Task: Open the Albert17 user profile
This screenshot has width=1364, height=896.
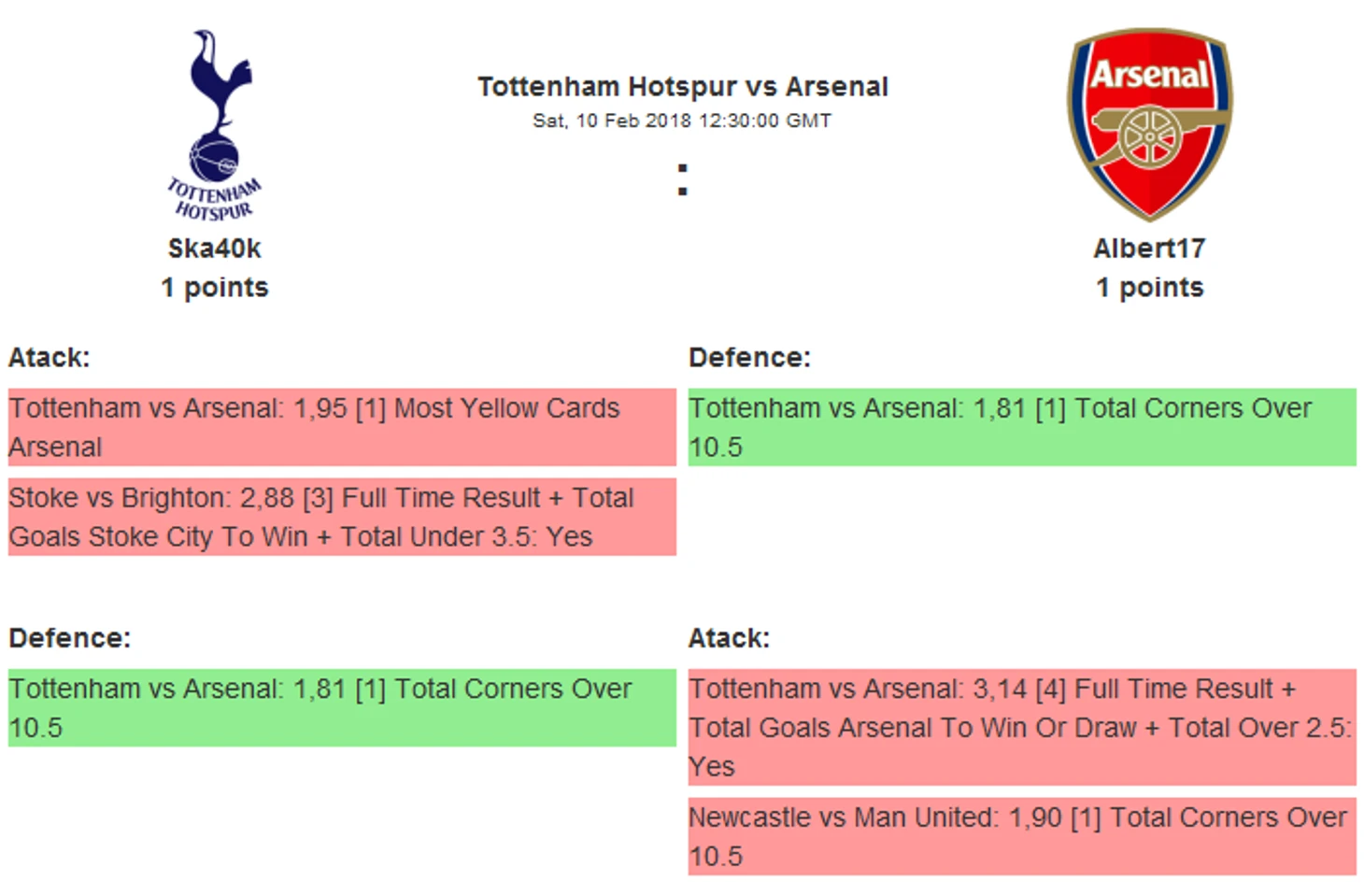Action: (1149, 249)
